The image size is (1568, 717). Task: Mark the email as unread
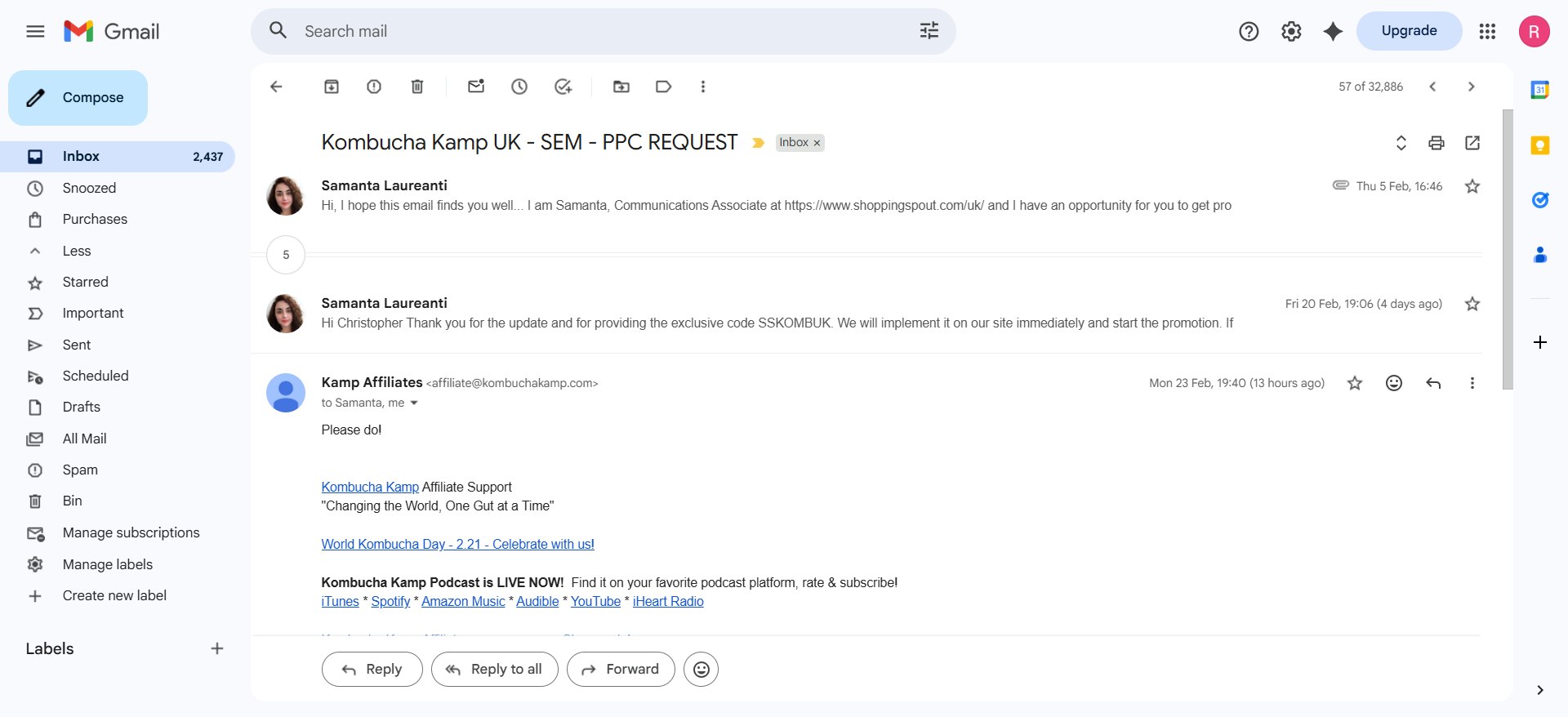pos(476,87)
